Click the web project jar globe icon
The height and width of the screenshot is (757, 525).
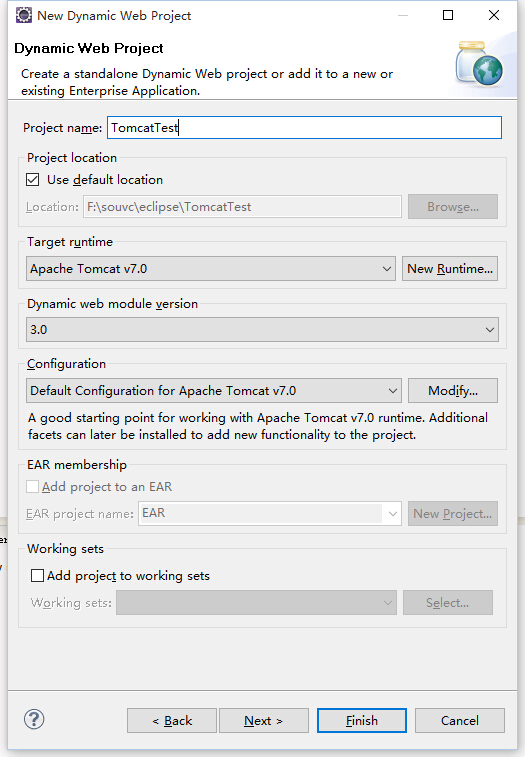(x=479, y=63)
